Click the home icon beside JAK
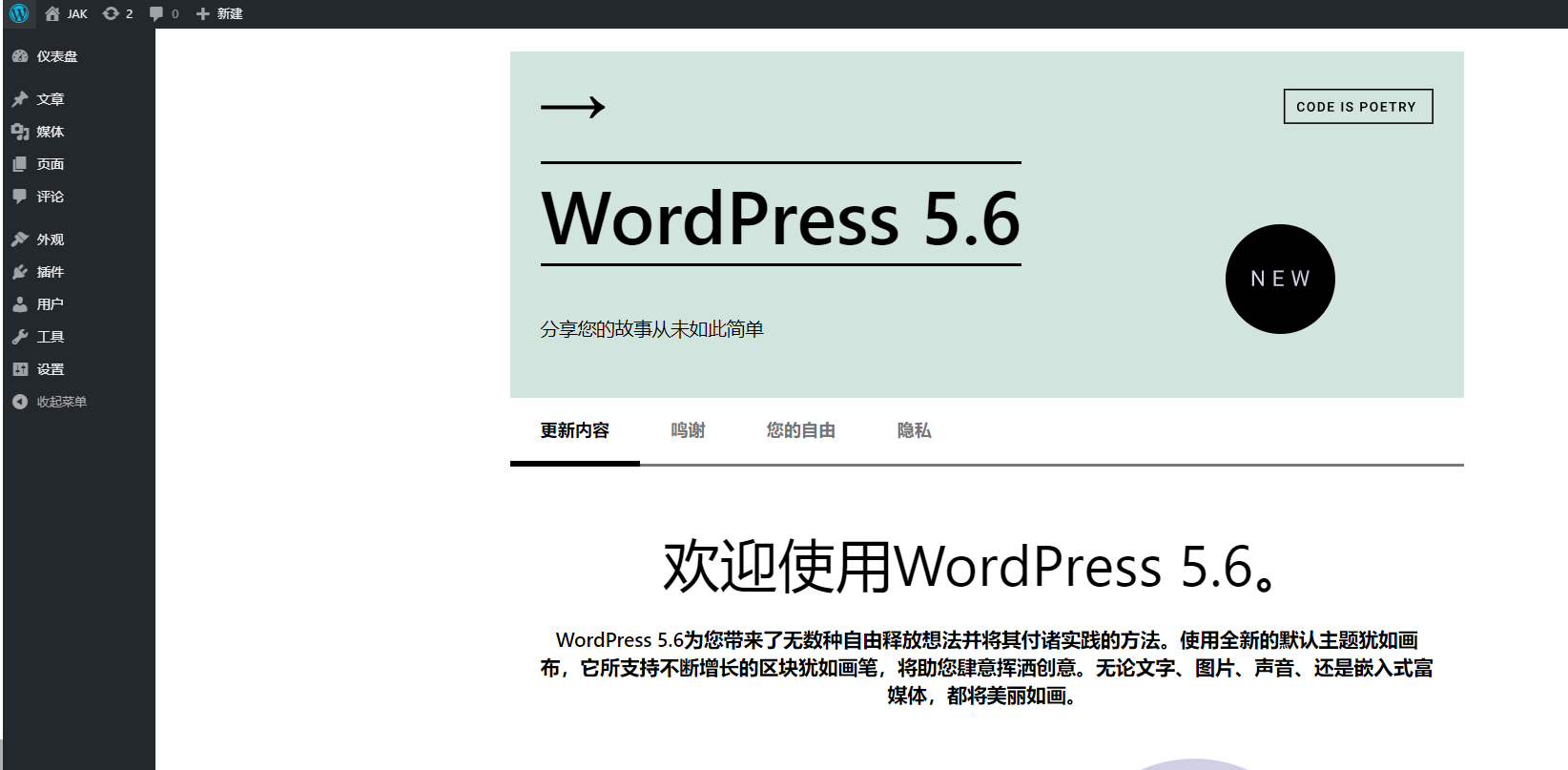 coord(52,13)
